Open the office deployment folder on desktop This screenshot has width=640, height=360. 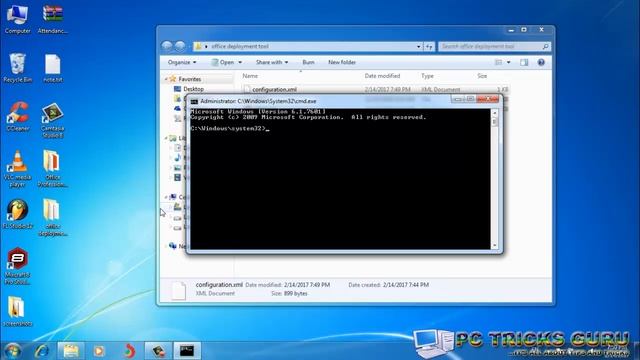53,218
